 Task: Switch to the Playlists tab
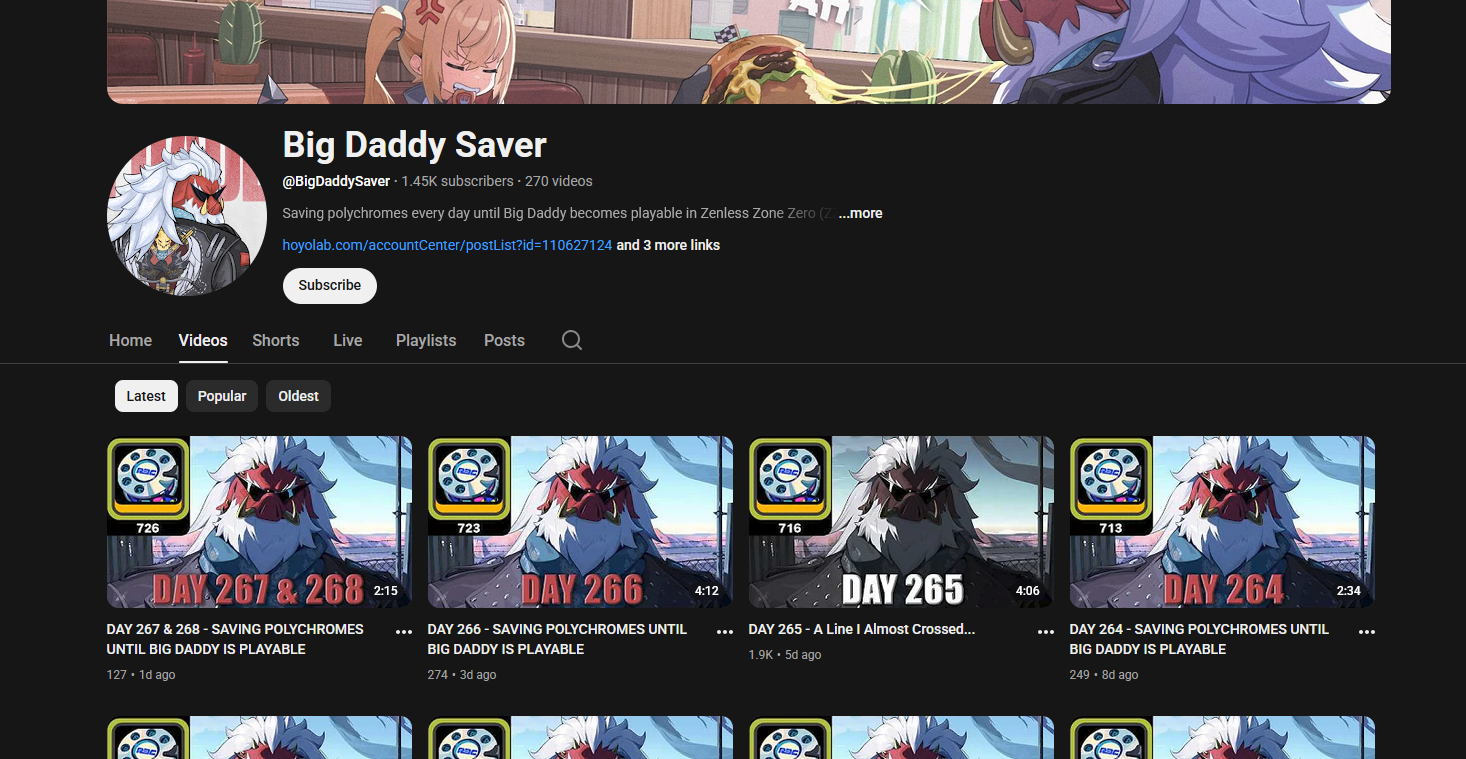(426, 340)
